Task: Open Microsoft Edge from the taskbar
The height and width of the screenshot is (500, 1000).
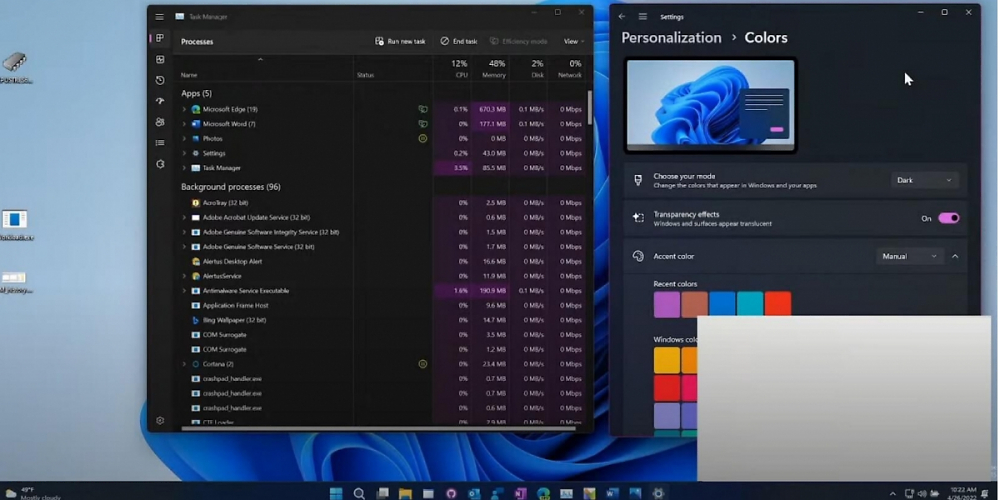Action: pyautogui.click(x=543, y=494)
